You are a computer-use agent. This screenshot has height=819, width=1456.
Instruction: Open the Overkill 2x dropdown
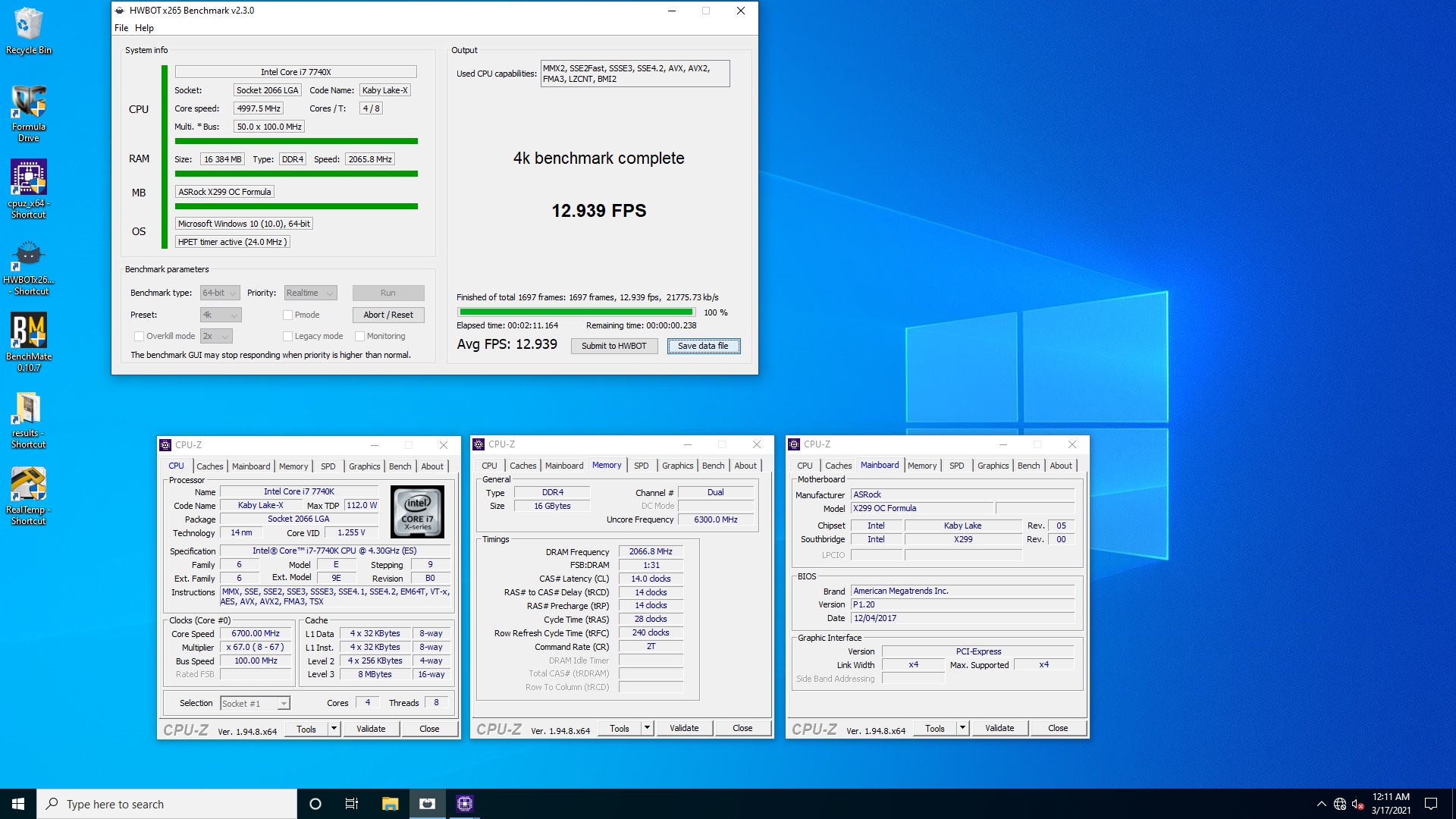tap(216, 336)
